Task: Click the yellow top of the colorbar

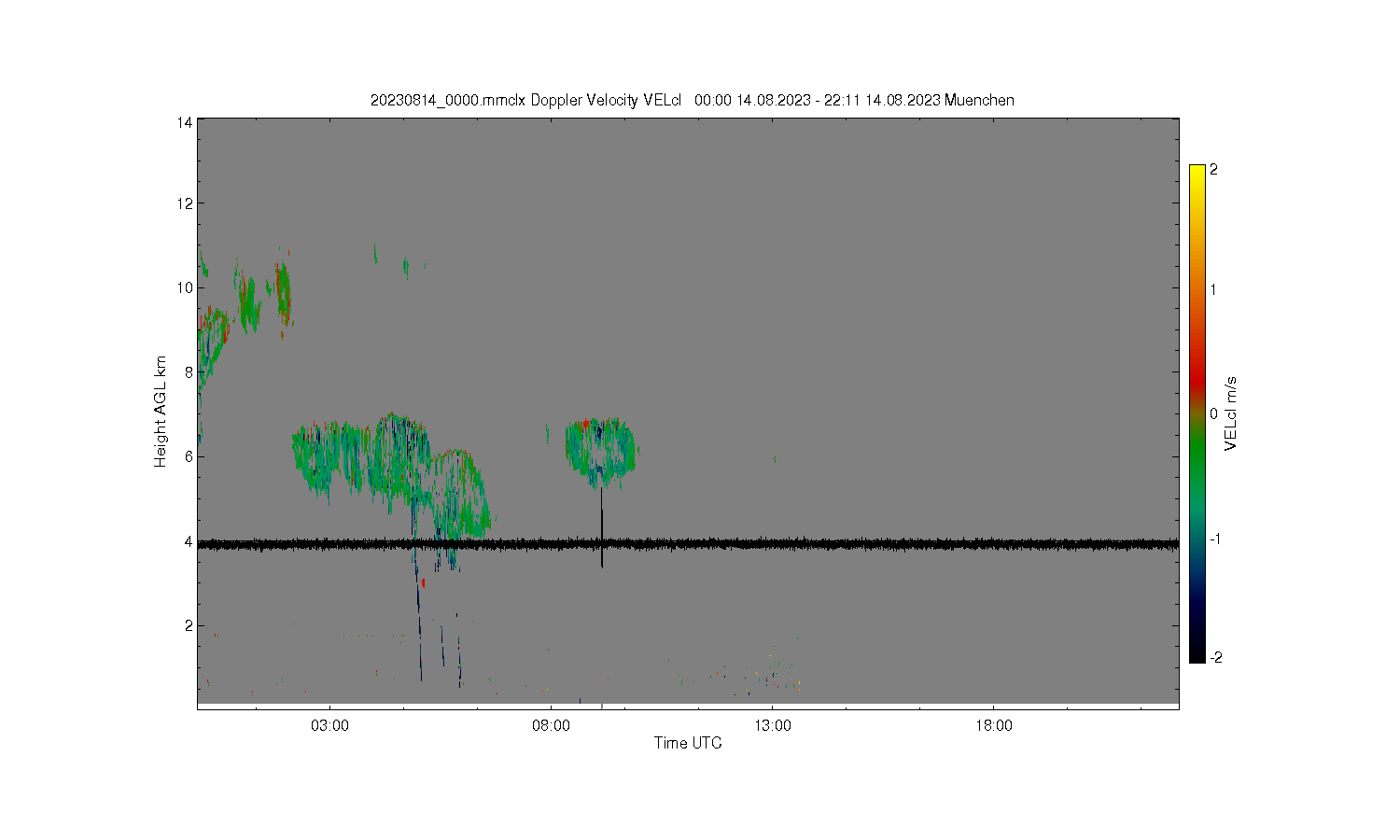Action: 1197,173
